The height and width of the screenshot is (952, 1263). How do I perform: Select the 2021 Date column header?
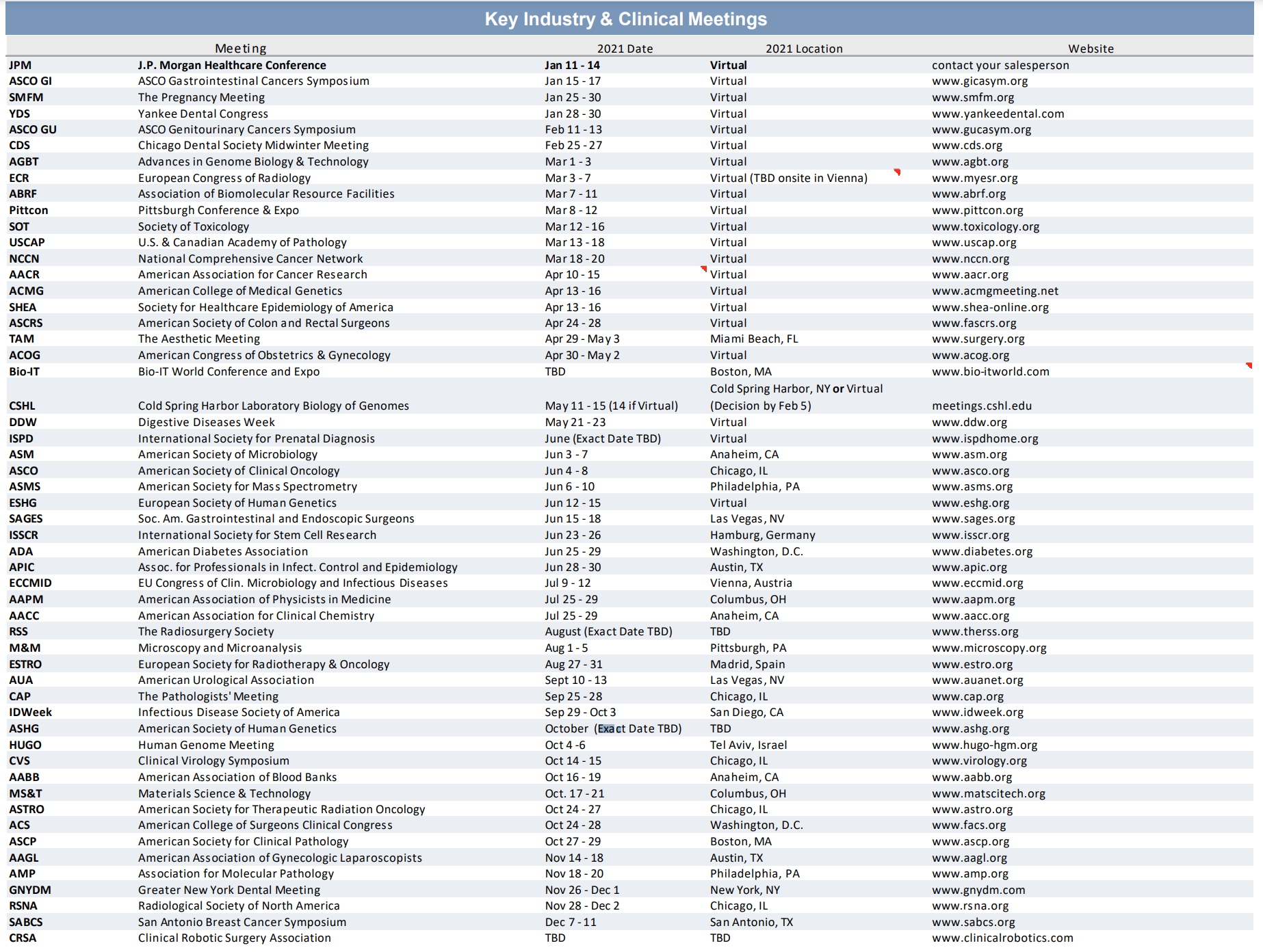tap(625, 49)
